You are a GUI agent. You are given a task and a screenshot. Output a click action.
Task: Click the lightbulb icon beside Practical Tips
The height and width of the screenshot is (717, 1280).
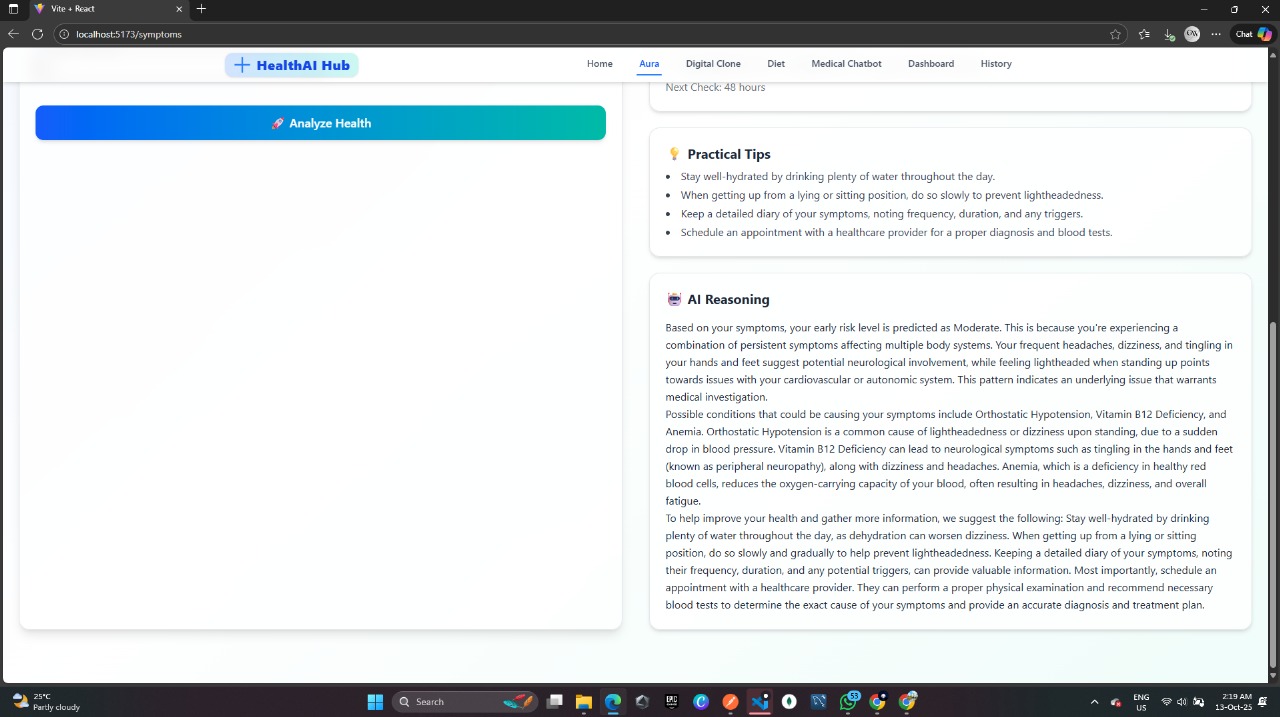[674, 154]
